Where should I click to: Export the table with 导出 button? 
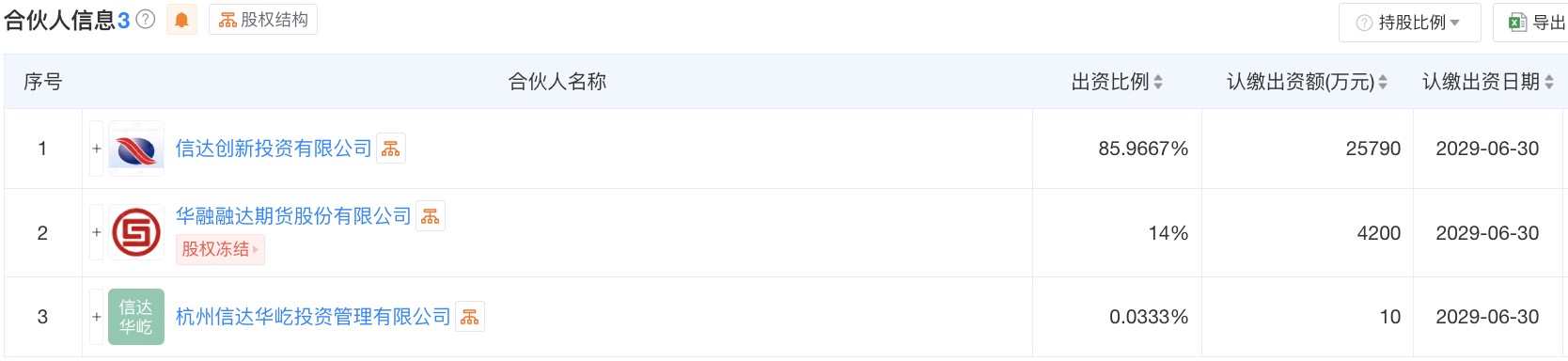coord(1530,23)
